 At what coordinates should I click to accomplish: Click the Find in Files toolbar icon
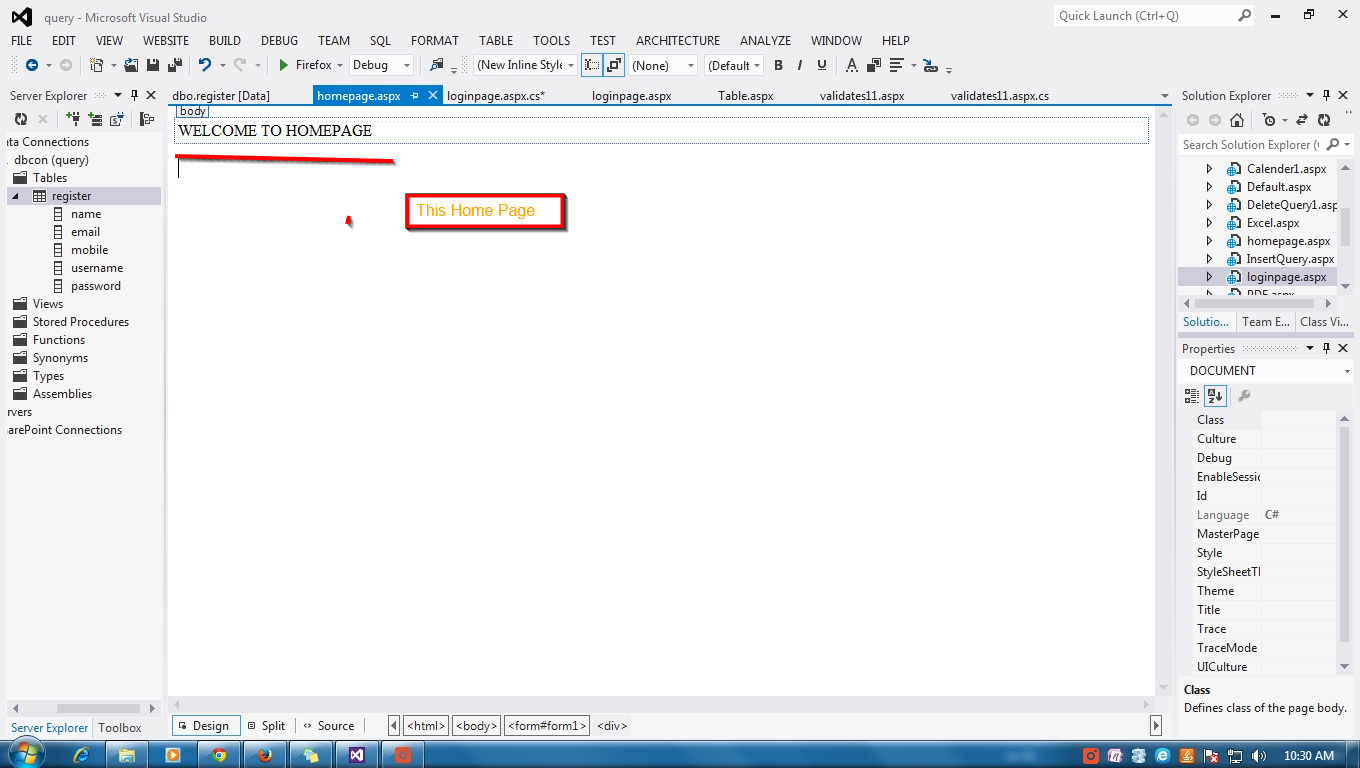[x=436, y=65]
